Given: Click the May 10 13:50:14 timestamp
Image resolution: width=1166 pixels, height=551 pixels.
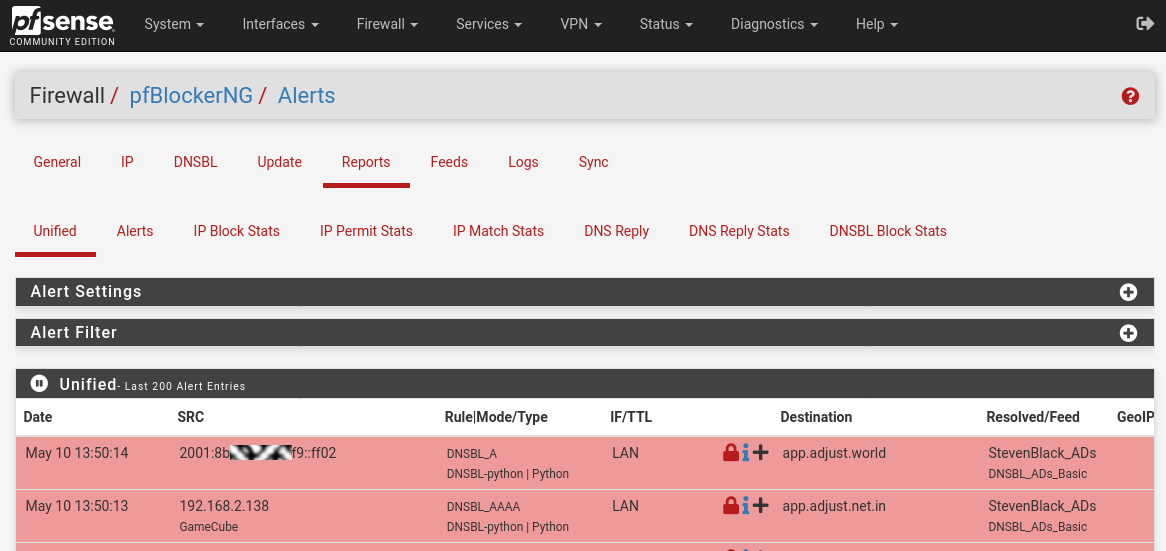Looking at the screenshot, I should tap(77, 453).
